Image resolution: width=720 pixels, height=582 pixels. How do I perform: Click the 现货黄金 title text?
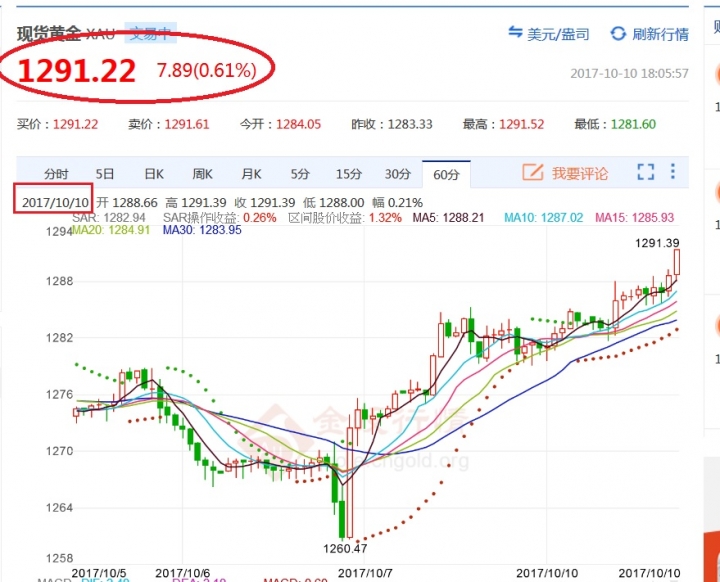[49, 34]
